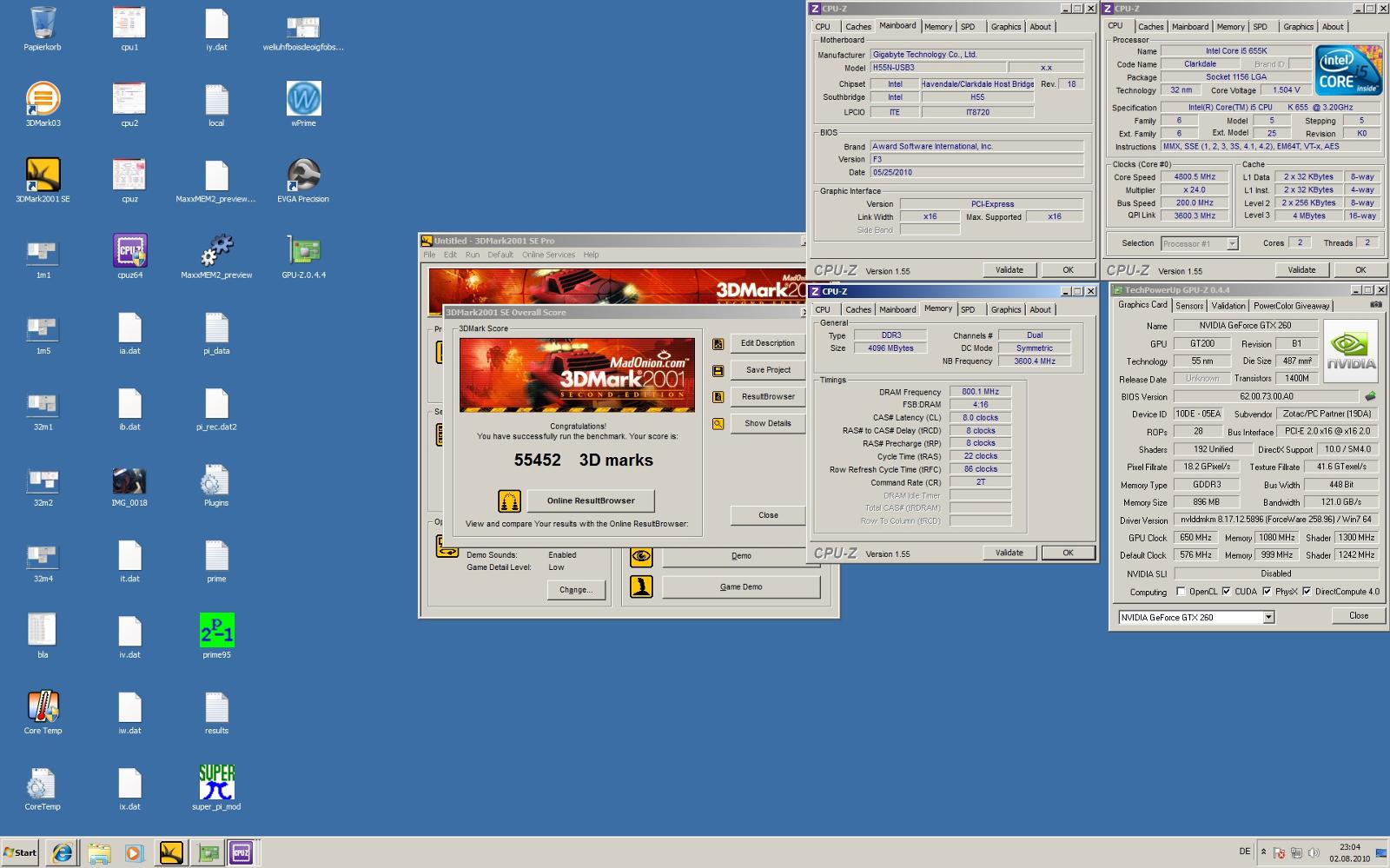1390x868 pixels.
Task: Open Windows Explorer from taskbar
Action: tap(99, 853)
